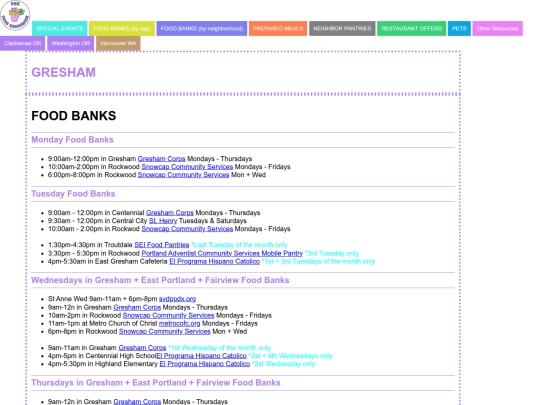Open Snowcap Community Services link for Wednesday 6pm-8pm

click(x=165, y=332)
